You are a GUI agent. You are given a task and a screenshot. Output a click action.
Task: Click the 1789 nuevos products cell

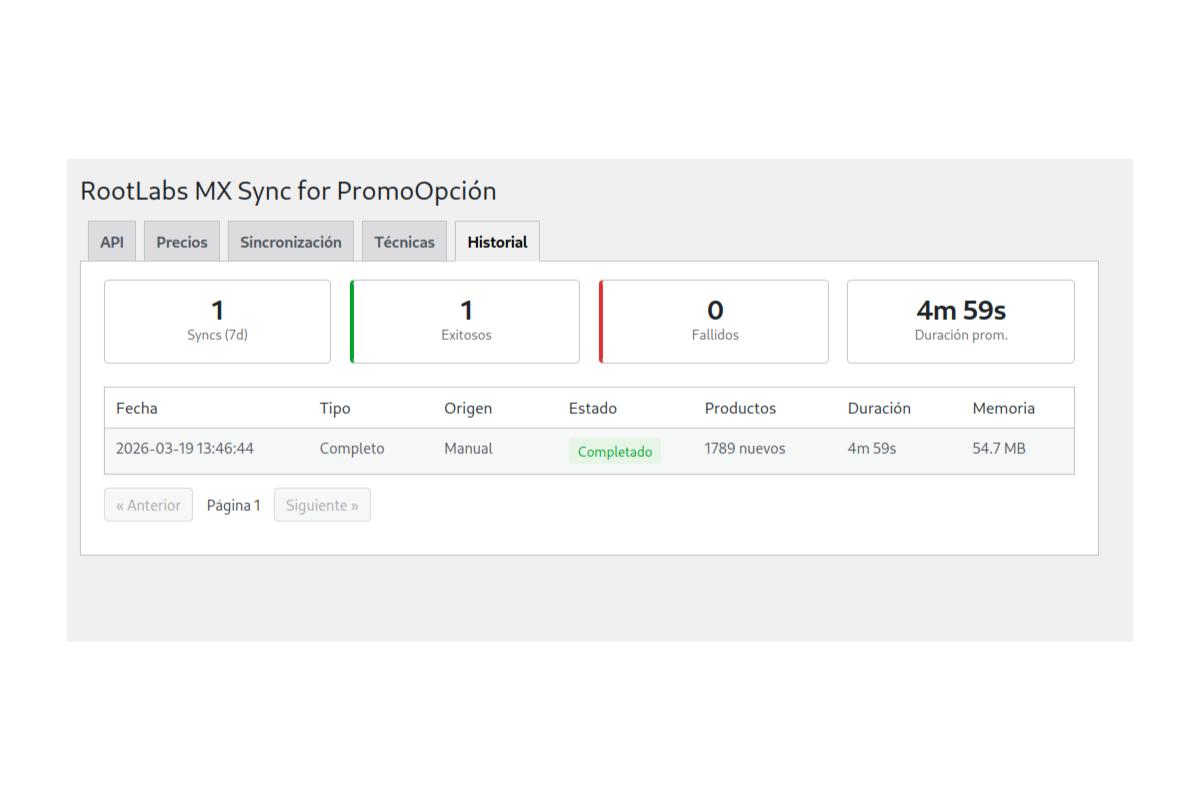(745, 449)
